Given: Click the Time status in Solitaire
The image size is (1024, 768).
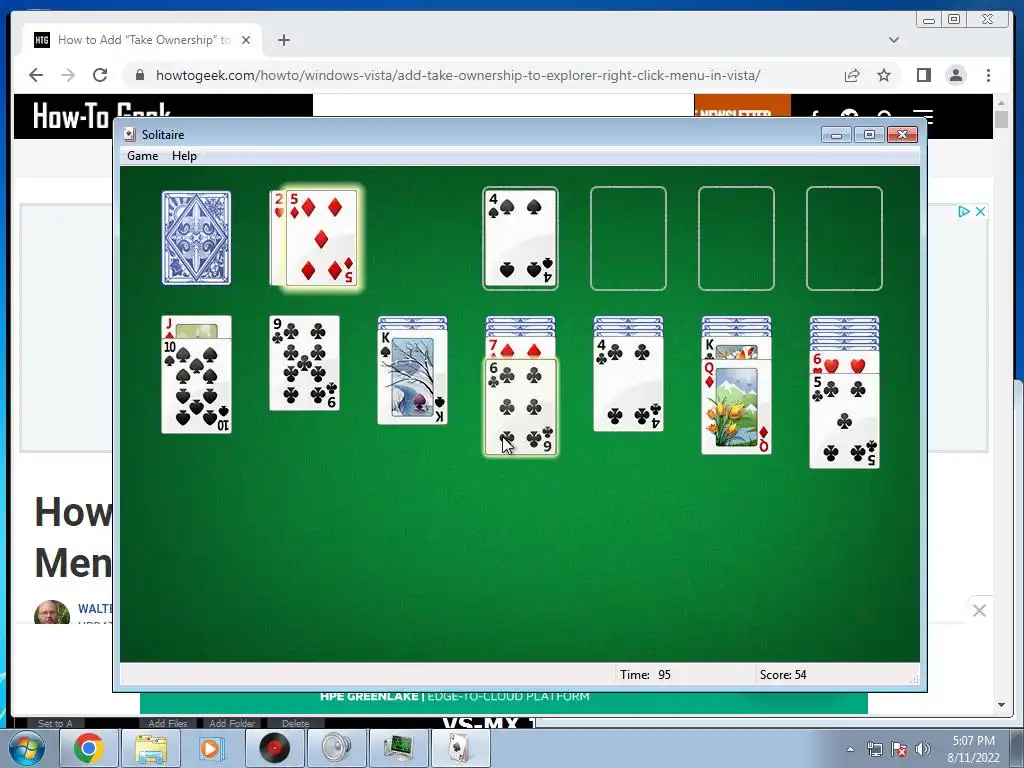Looking at the screenshot, I should pos(645,675).
